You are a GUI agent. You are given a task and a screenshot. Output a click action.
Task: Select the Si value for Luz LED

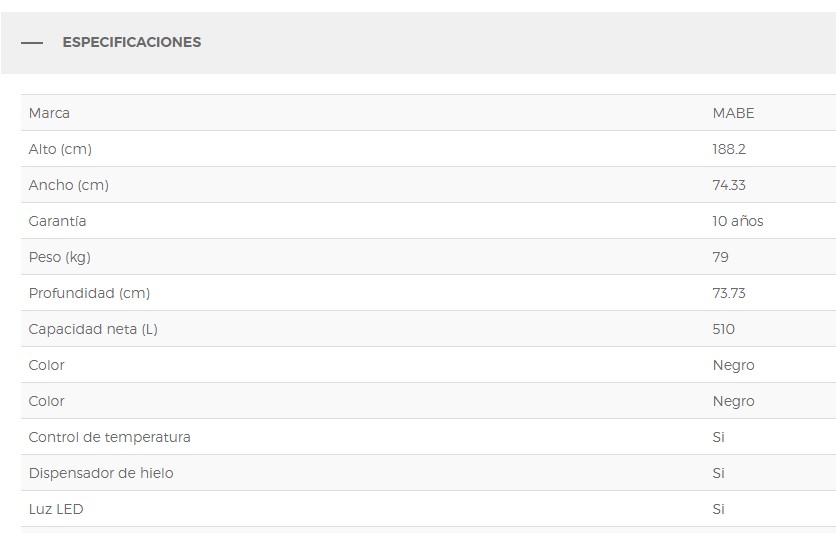pyautogui.click(x=718, y=509)
